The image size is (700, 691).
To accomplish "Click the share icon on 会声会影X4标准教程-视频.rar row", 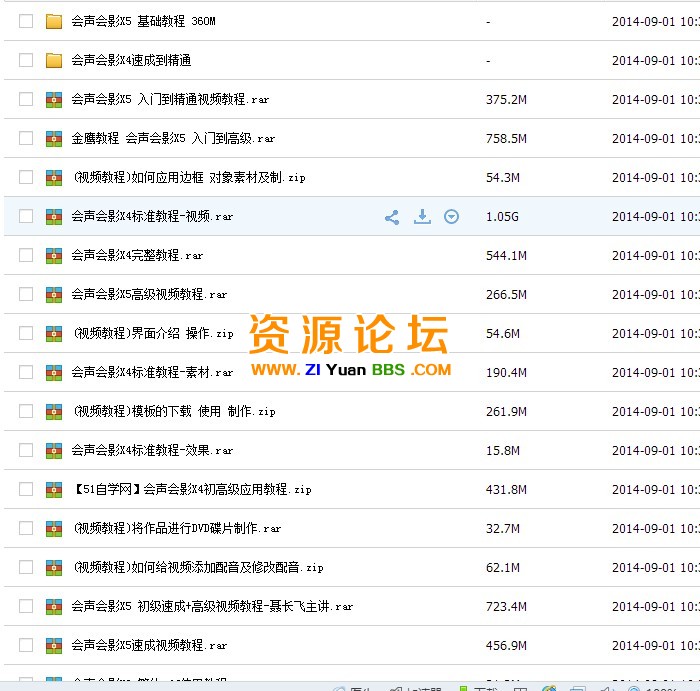I will (x=392, y=217).
